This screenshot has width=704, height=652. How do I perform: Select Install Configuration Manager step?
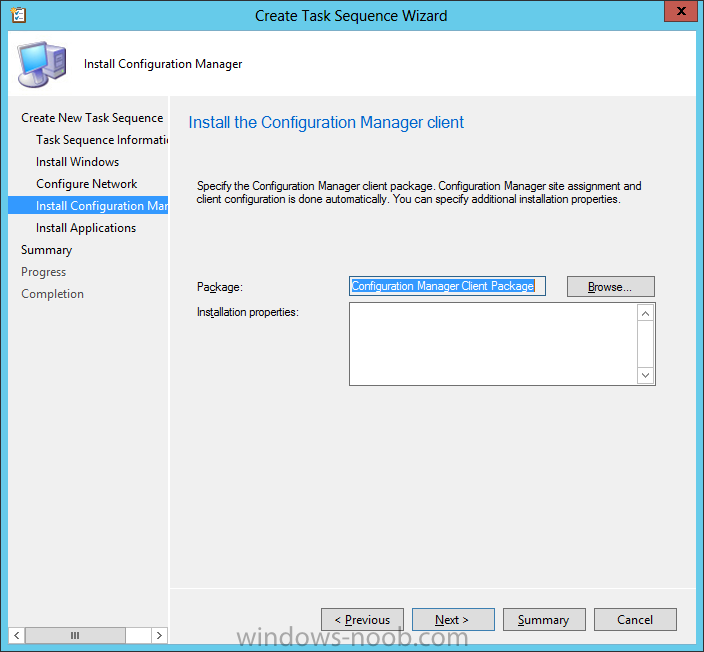[88, 205]
